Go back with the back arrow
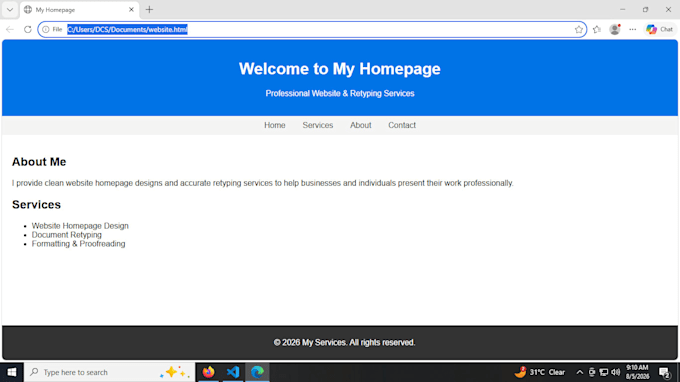This screenshot has width=680, height=382. [10, 29]
